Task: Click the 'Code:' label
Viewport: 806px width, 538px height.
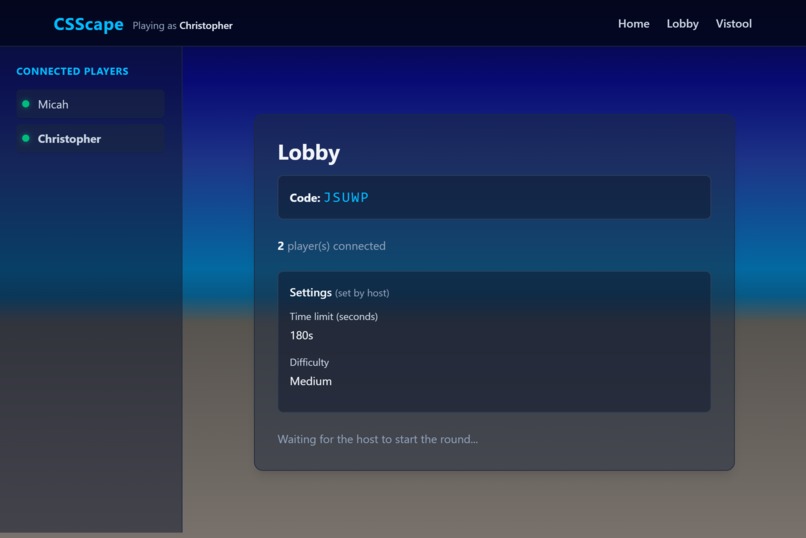Action: tap(305, 198)
